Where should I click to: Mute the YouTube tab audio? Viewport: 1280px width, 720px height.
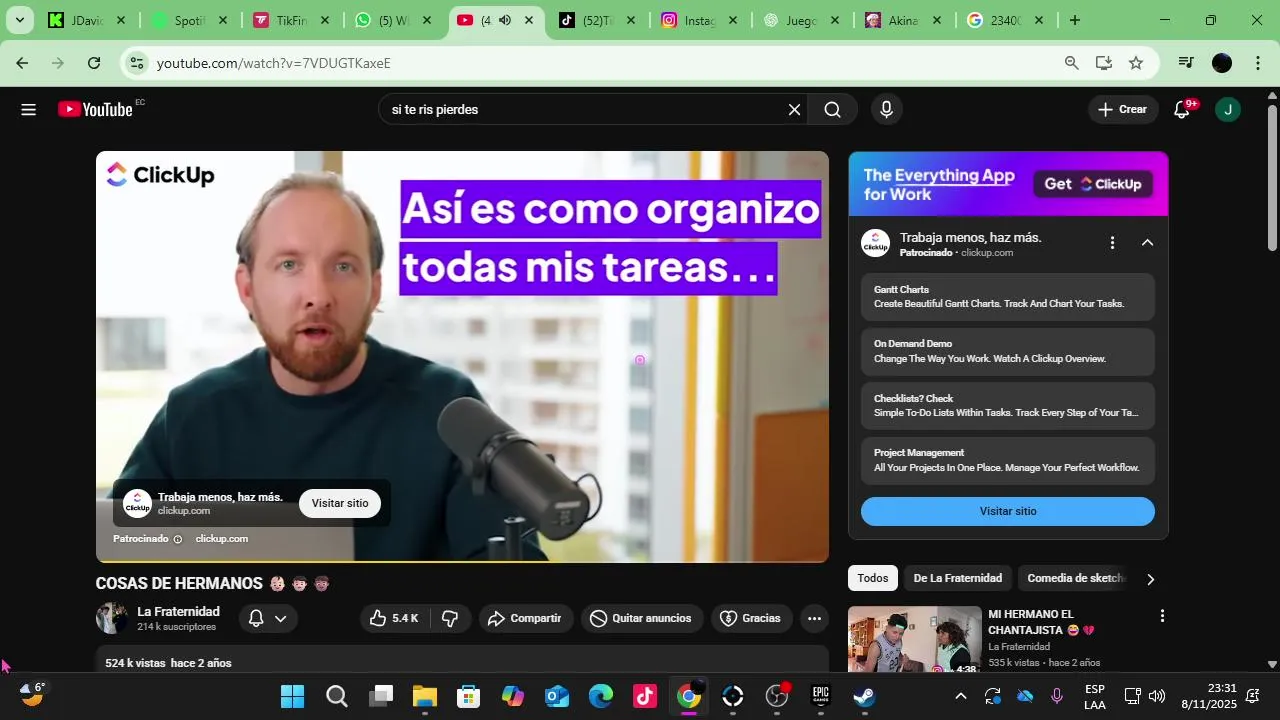click(x=505, y=20)
